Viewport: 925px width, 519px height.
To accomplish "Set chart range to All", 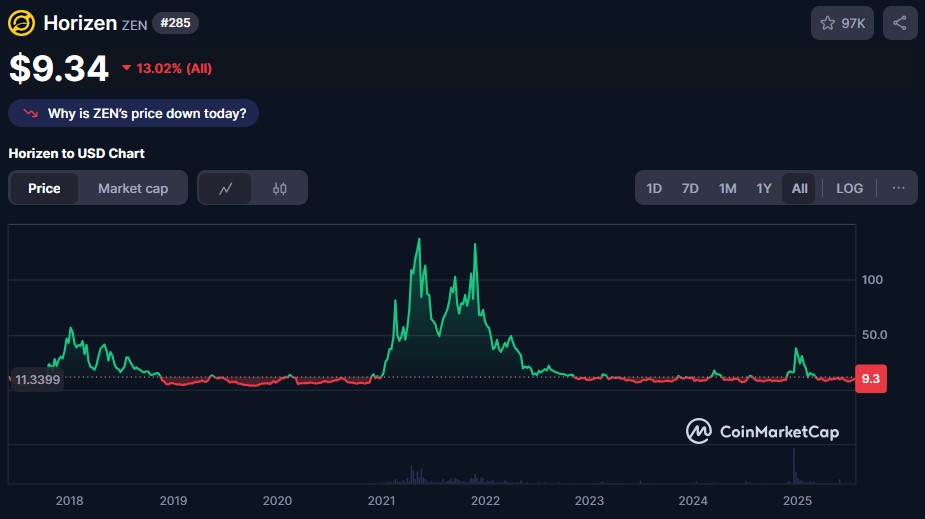I will tap(799, 188).
